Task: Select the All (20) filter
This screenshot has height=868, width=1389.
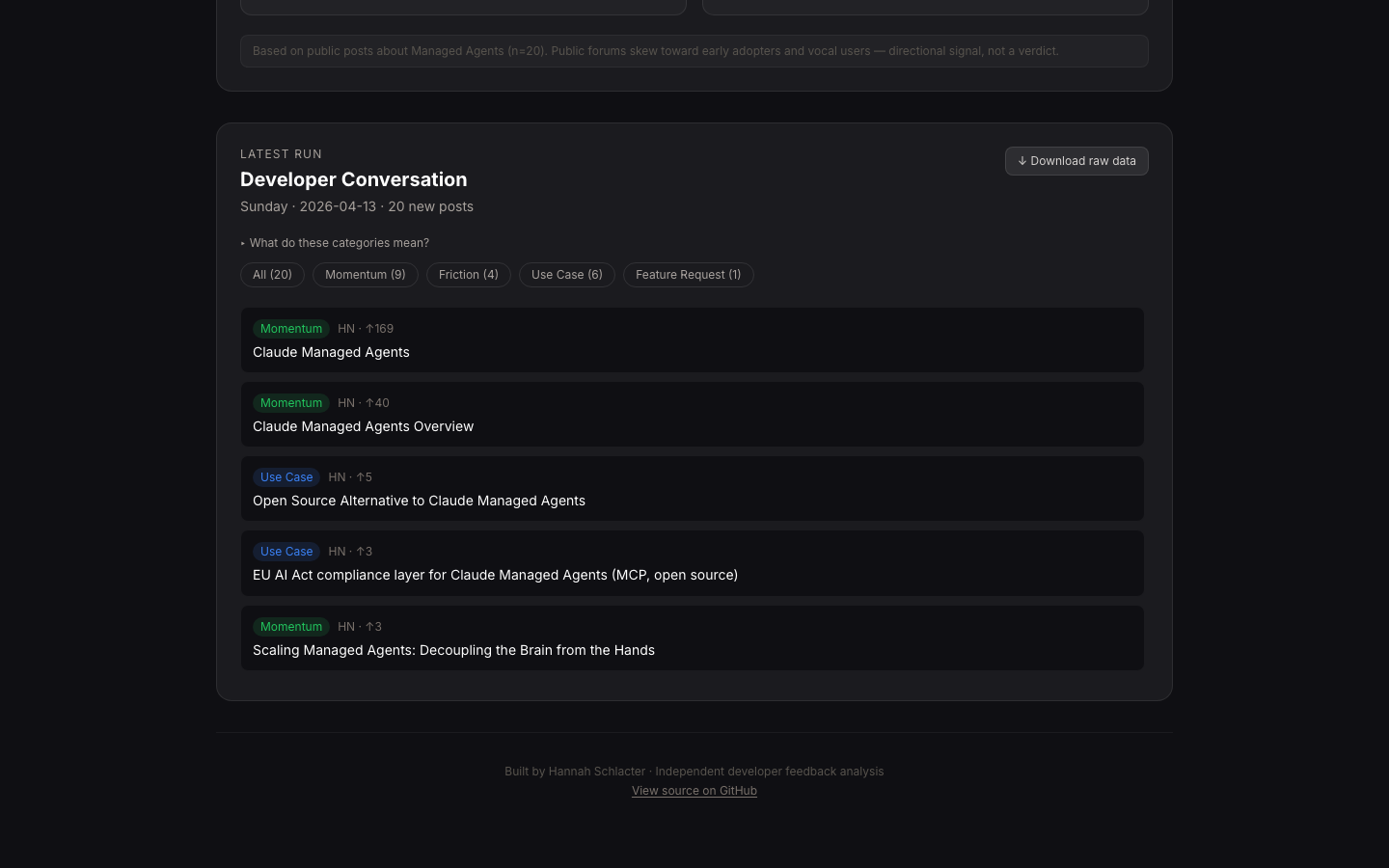Action: pos(272,275)
